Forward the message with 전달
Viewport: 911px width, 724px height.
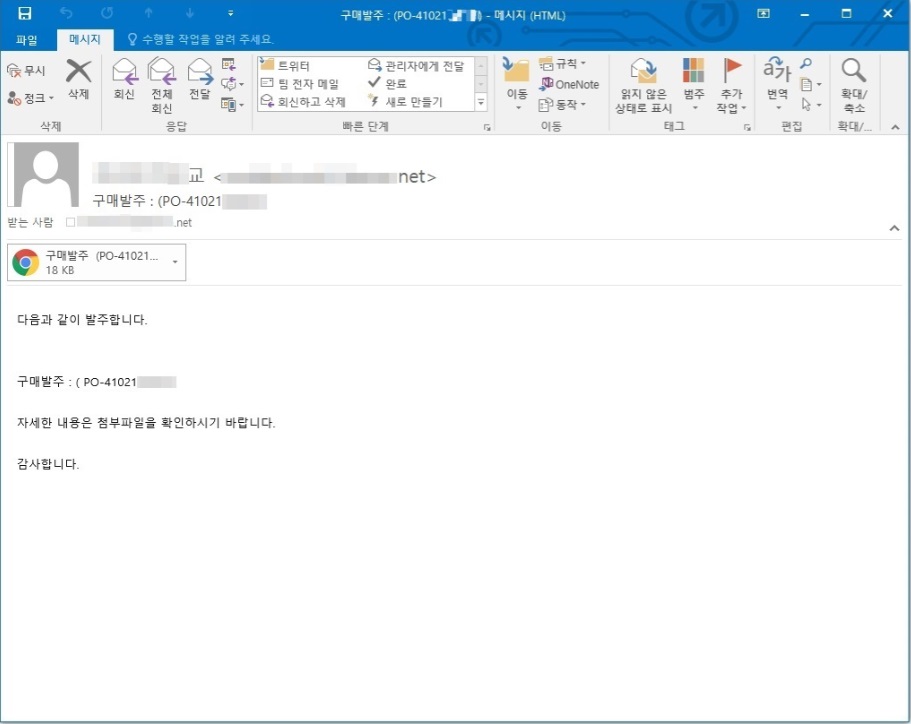(x=200, y=79)
